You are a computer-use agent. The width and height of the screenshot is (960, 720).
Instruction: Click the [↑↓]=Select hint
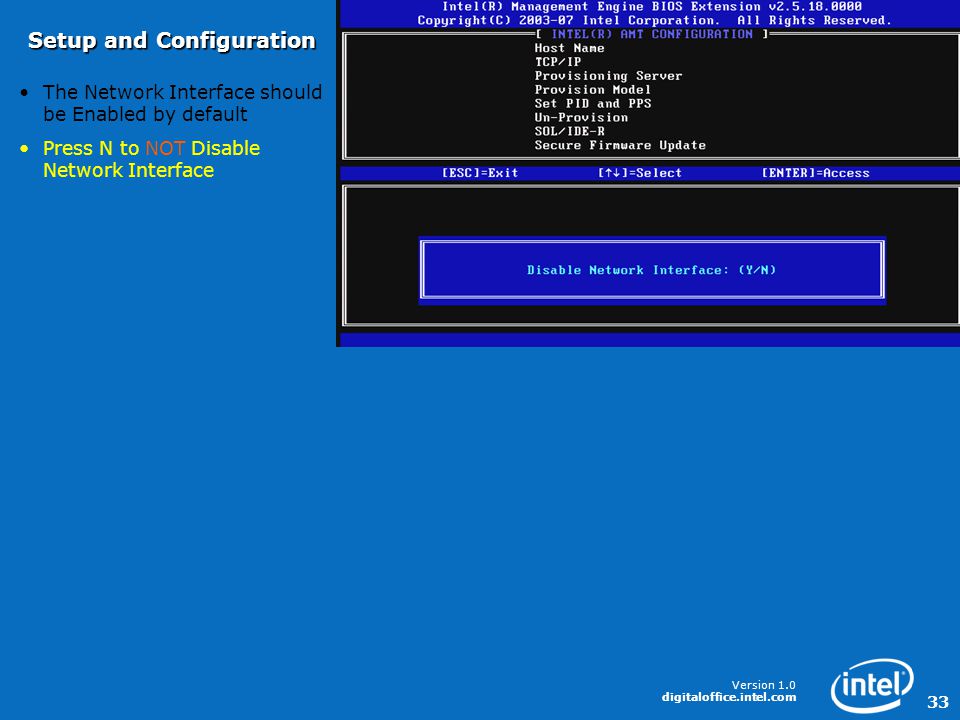pyautogui.click(x=639, y=173)
